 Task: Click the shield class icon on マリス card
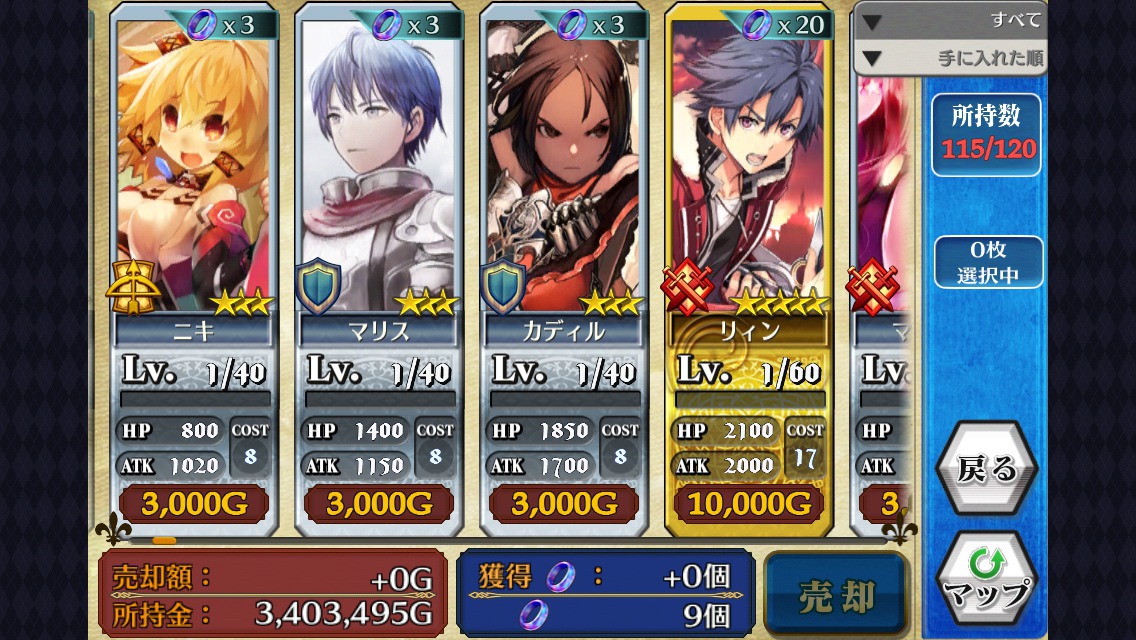pyautogui.click(x=318, y=286)
